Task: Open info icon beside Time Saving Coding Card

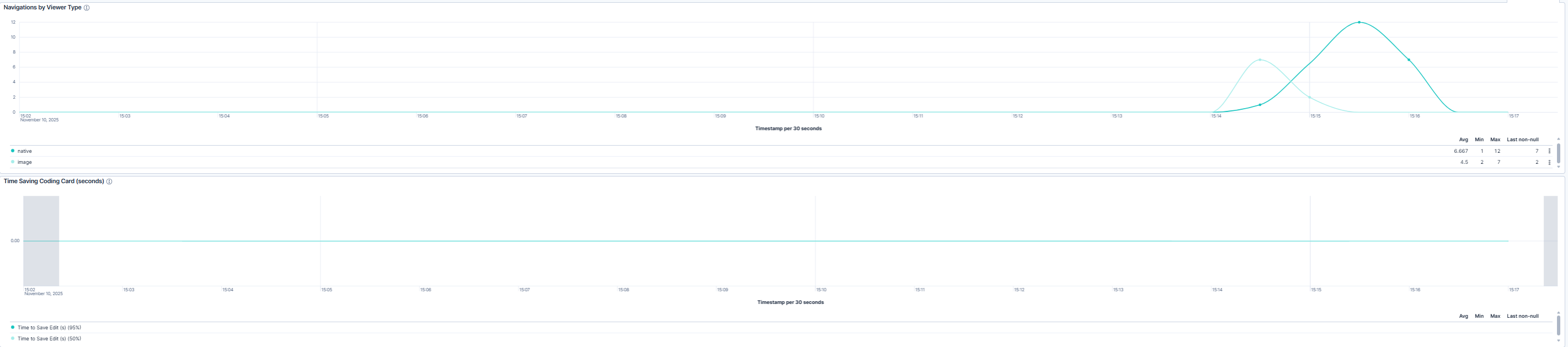Action: tap(109, 181)
